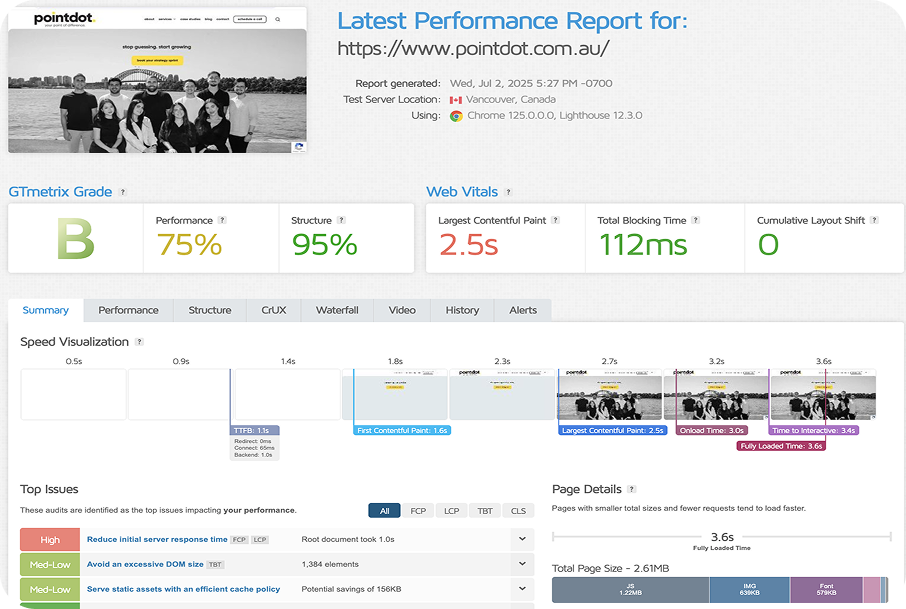
Task: Click help icon next to GTmetrix Grade
Action: (x=123, y=192)
